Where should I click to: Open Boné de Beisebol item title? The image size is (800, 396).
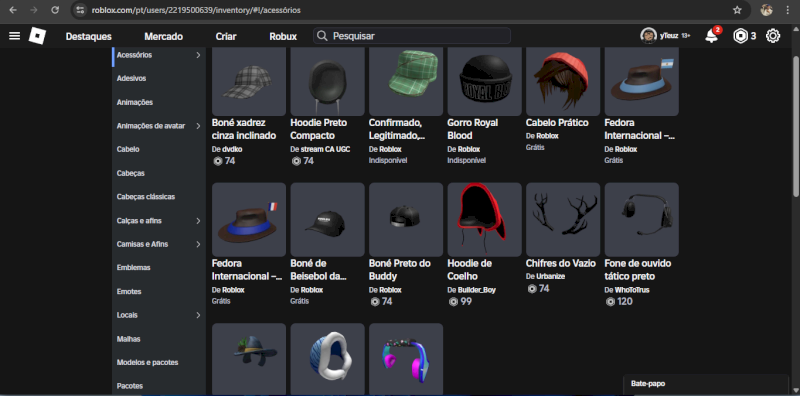(x=319, y=270)
